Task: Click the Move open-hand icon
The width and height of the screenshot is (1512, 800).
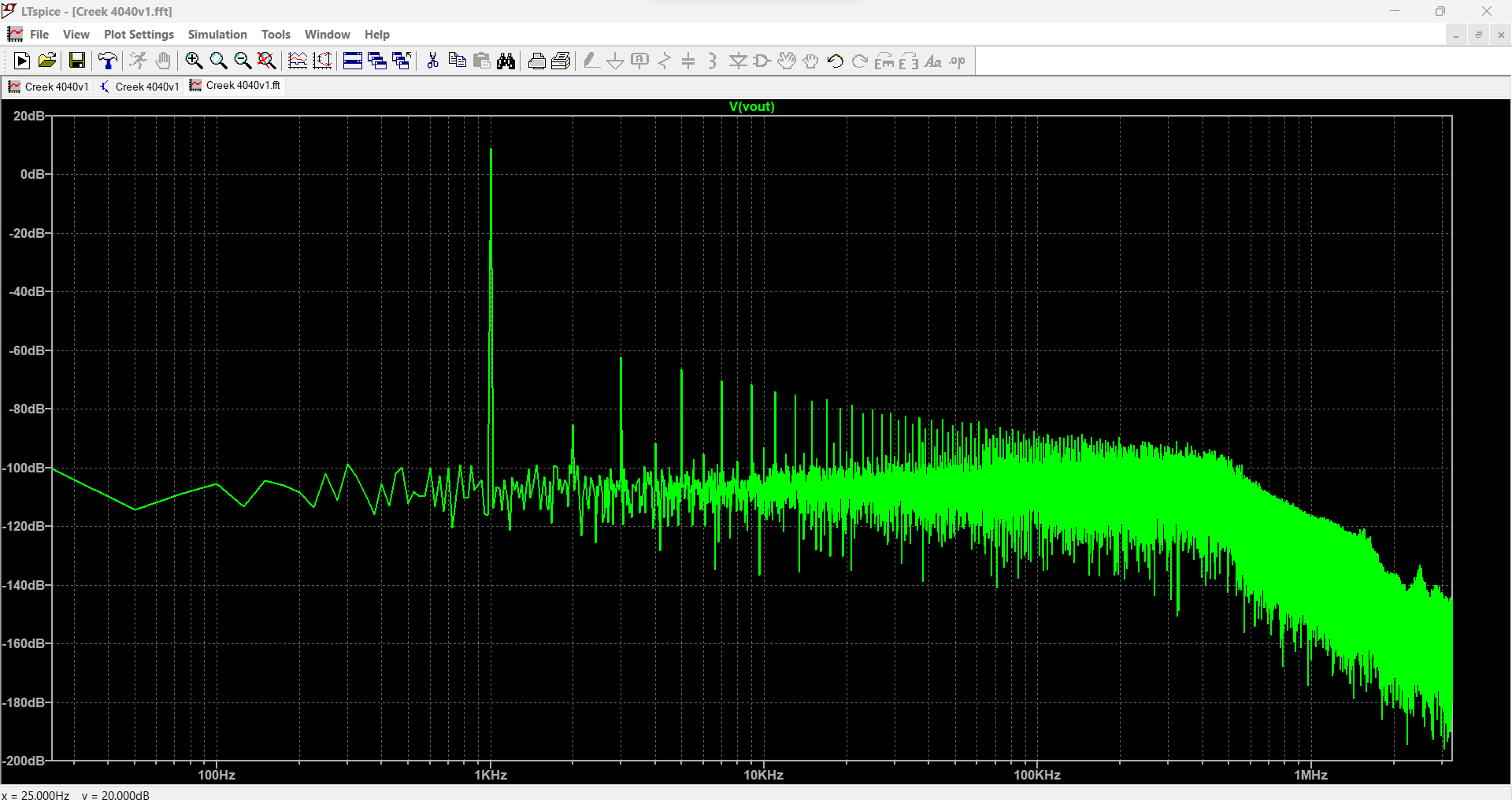Action: (787, 61)
